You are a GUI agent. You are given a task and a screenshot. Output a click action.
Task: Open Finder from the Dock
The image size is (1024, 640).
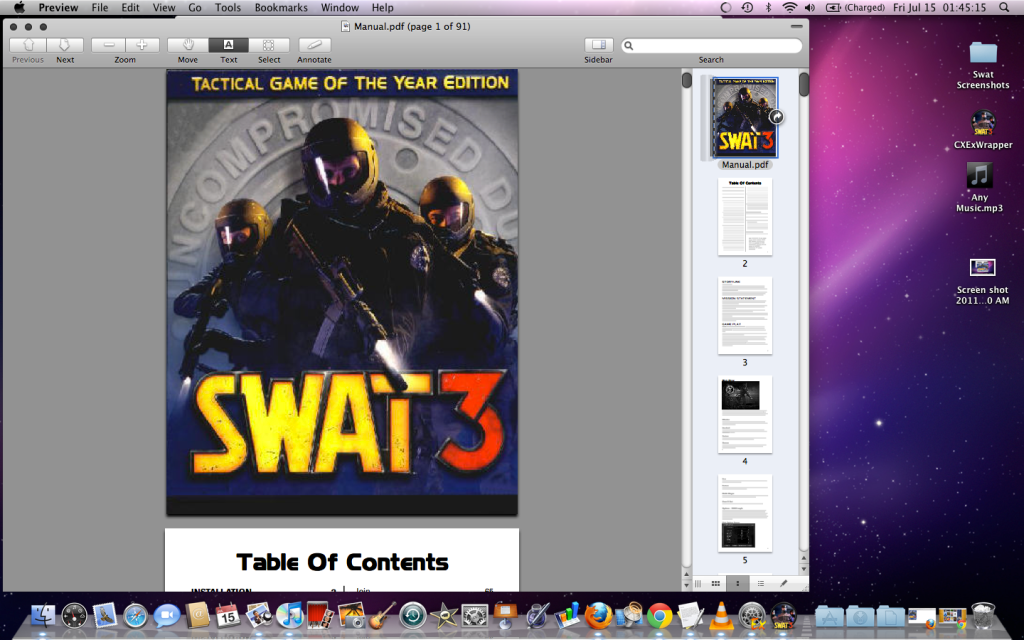43,615
